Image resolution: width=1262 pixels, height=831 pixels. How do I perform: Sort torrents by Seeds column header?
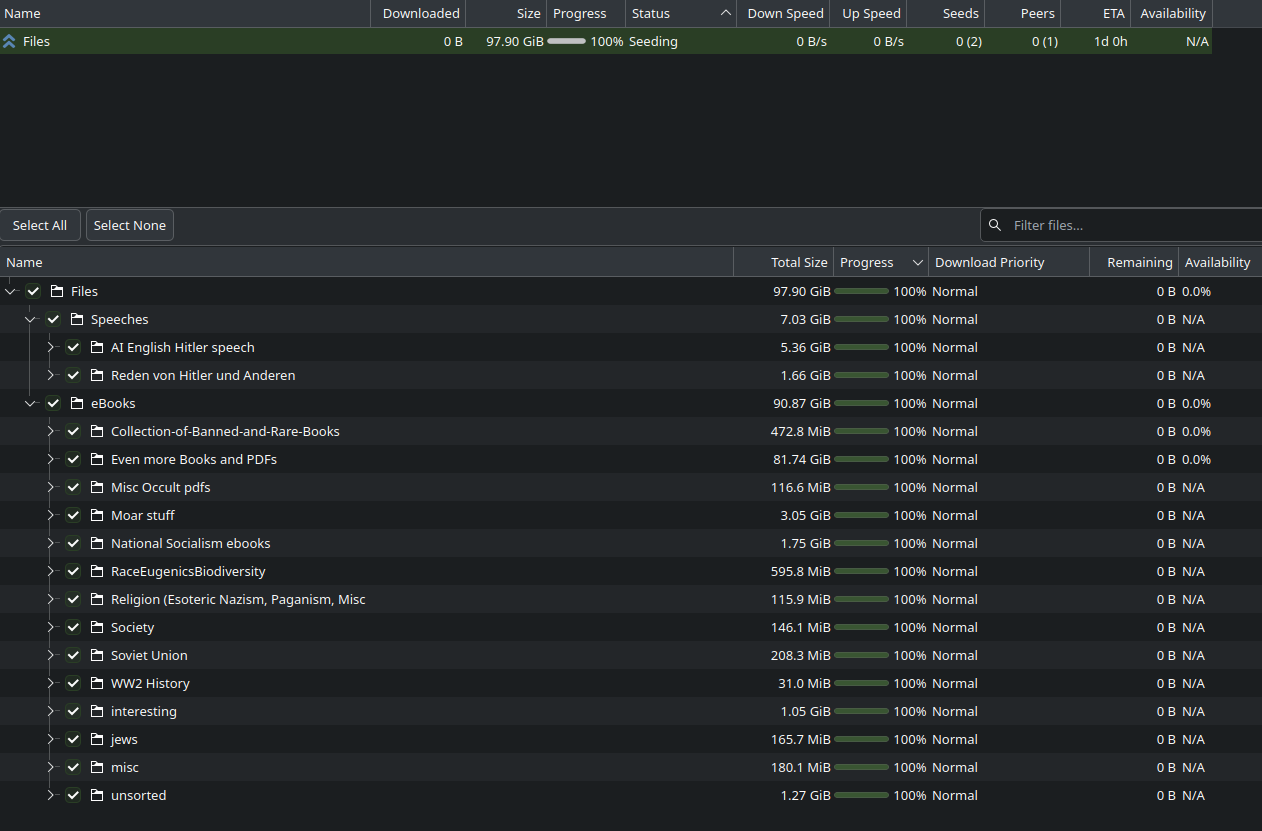pyautogui.click(x=947, y=13)
